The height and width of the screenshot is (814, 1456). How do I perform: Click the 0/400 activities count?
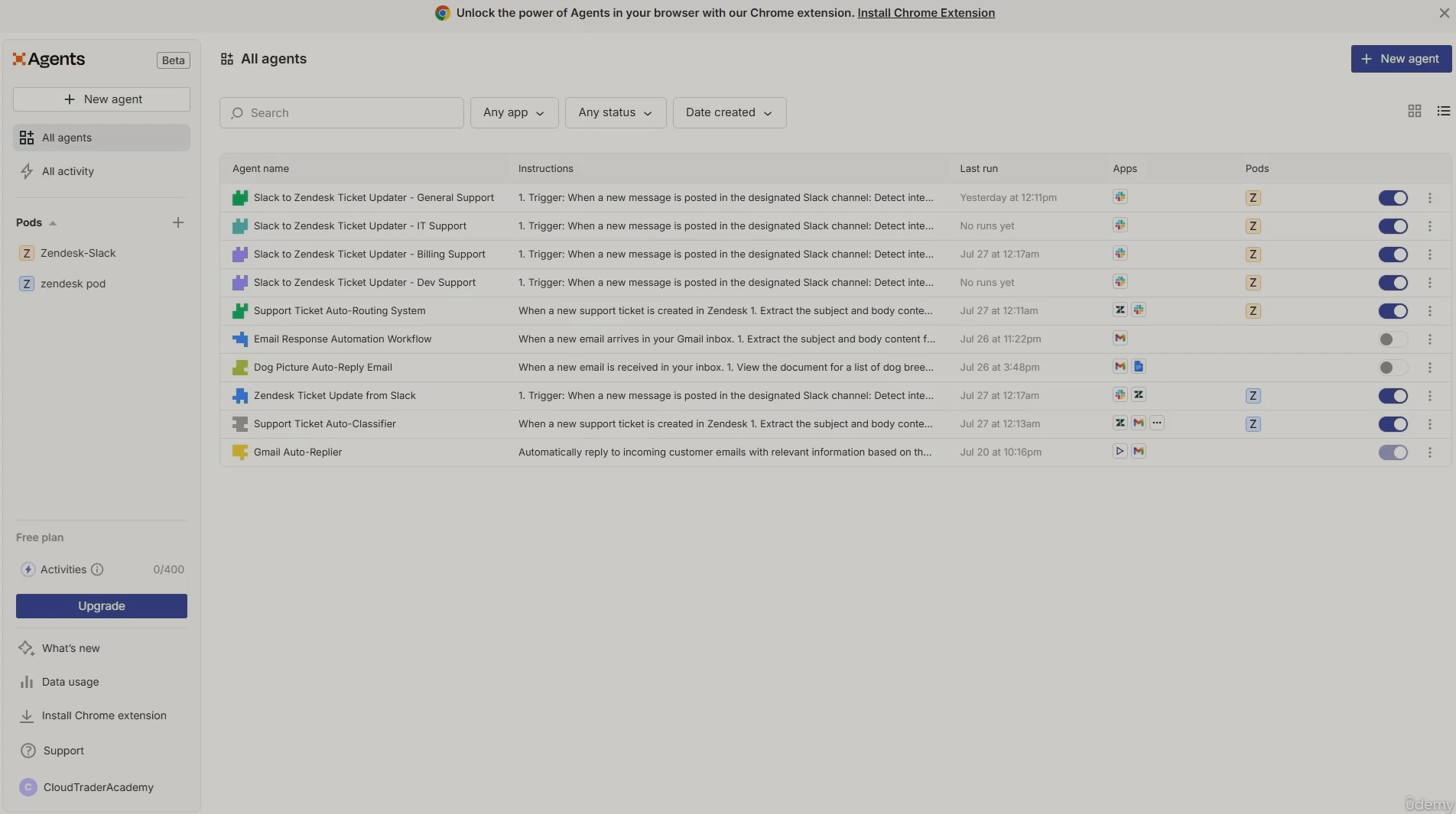point(168,569)
